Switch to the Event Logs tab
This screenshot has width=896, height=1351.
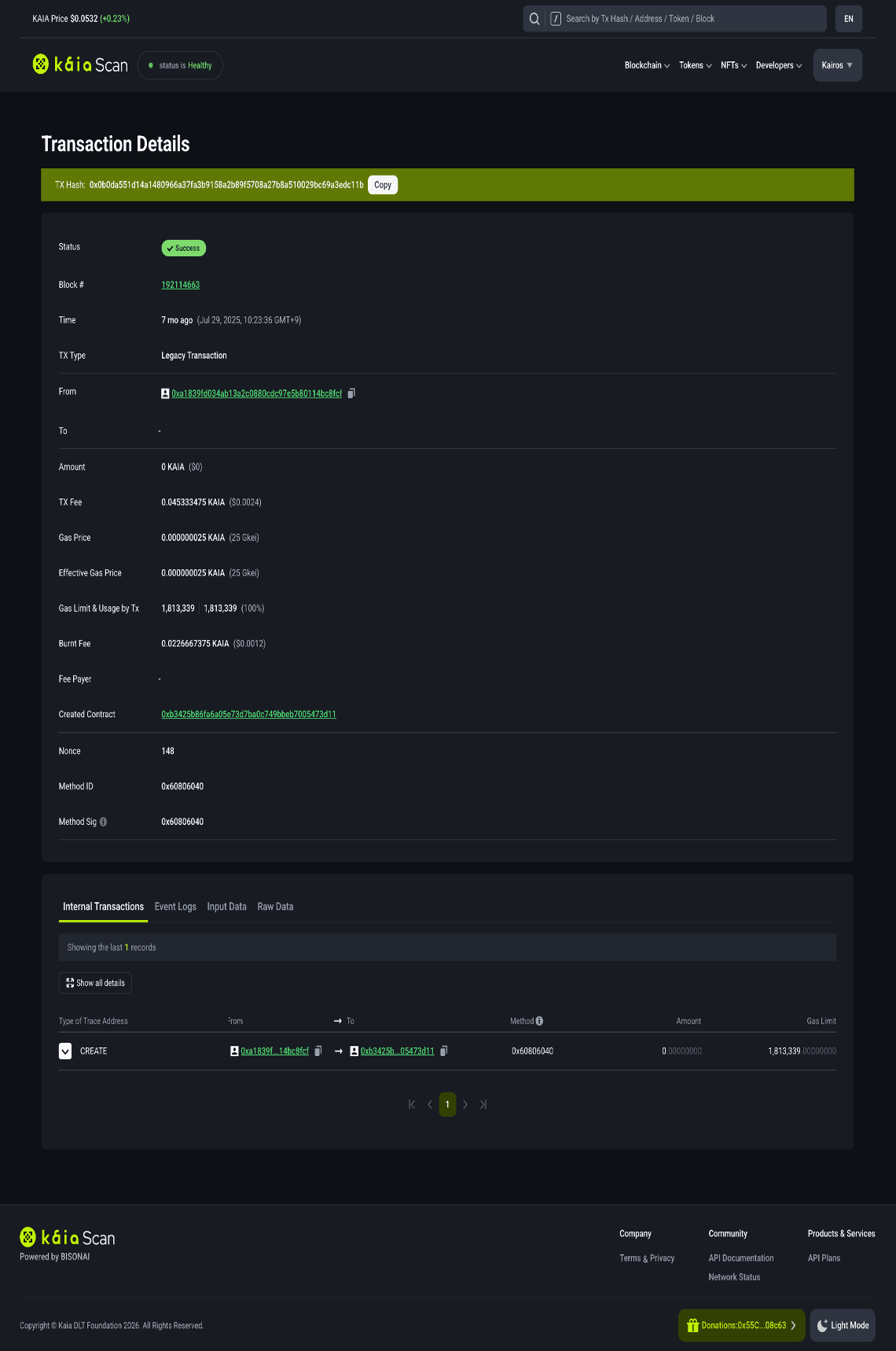(x=175, y=907)
